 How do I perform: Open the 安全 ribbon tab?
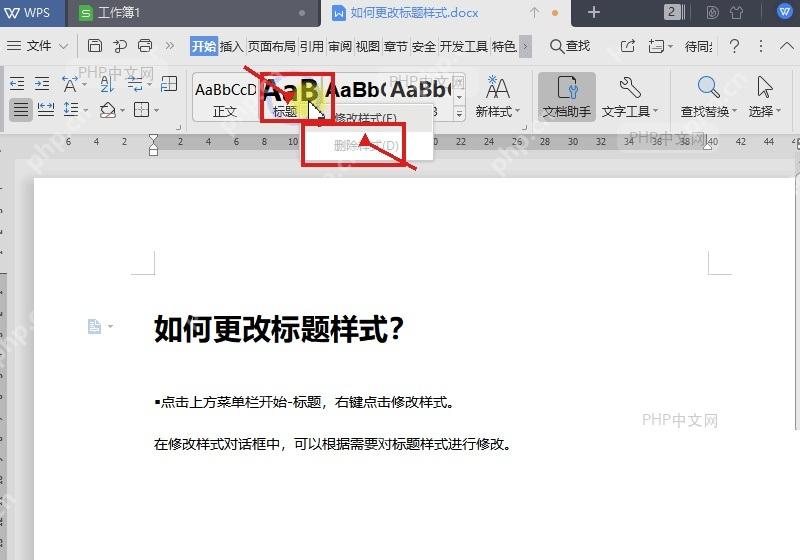[x=423, y=46]
